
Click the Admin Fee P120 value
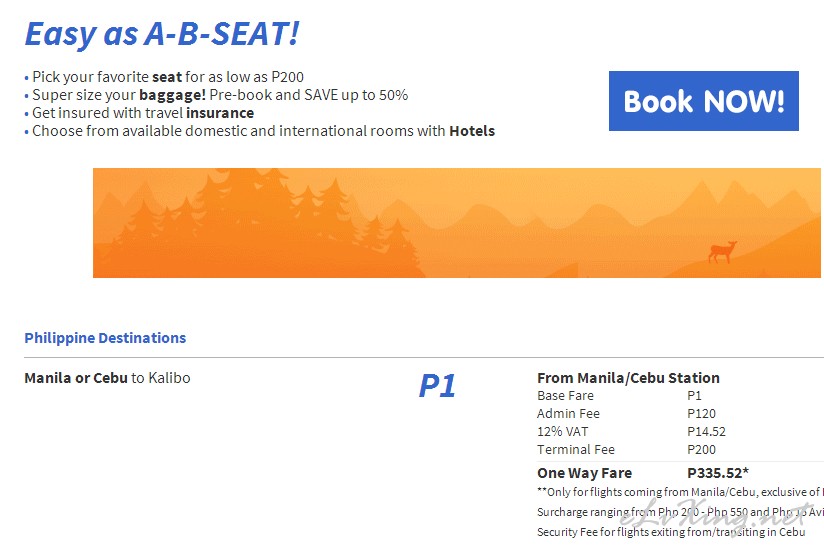tap(701, 413)
